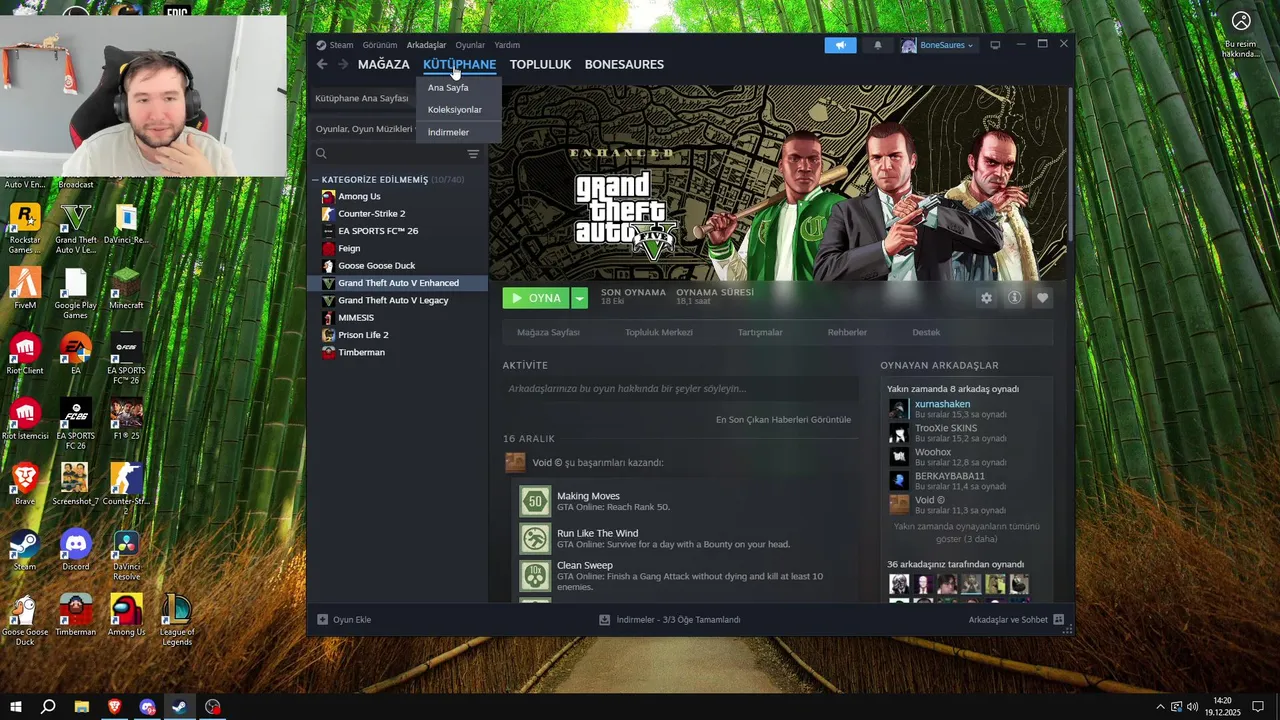Open Arkadaşlar ve Sohbet panel
Screen dimensions: 1280x720
pyautogui.click(x=1016, y=620)
